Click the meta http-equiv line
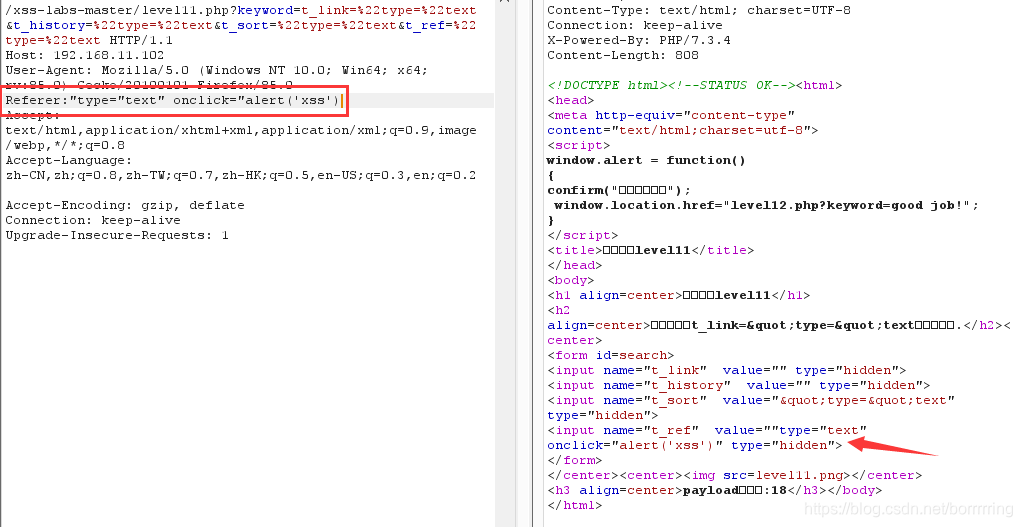 (671, 115)
